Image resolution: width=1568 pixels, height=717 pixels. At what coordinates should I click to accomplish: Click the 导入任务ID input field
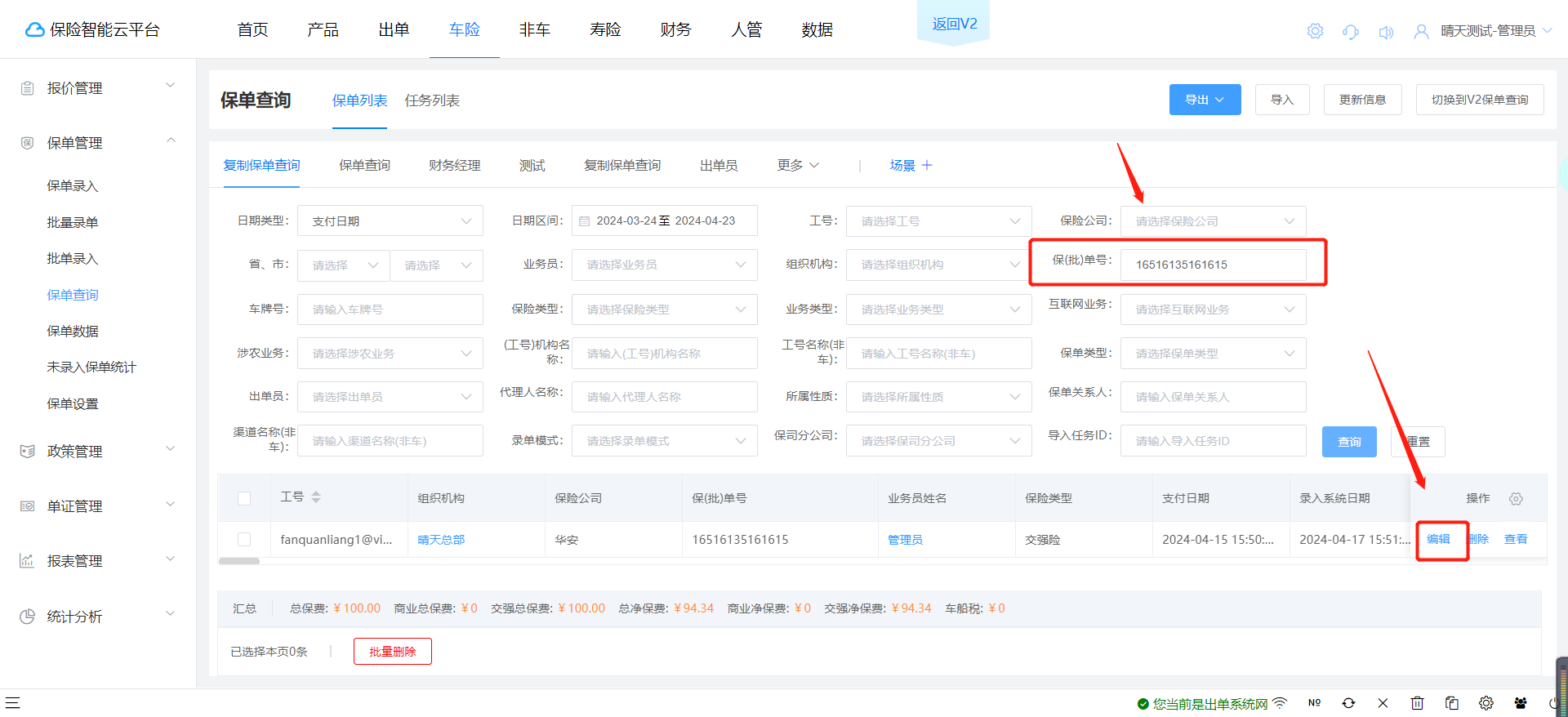(1214, 441)
